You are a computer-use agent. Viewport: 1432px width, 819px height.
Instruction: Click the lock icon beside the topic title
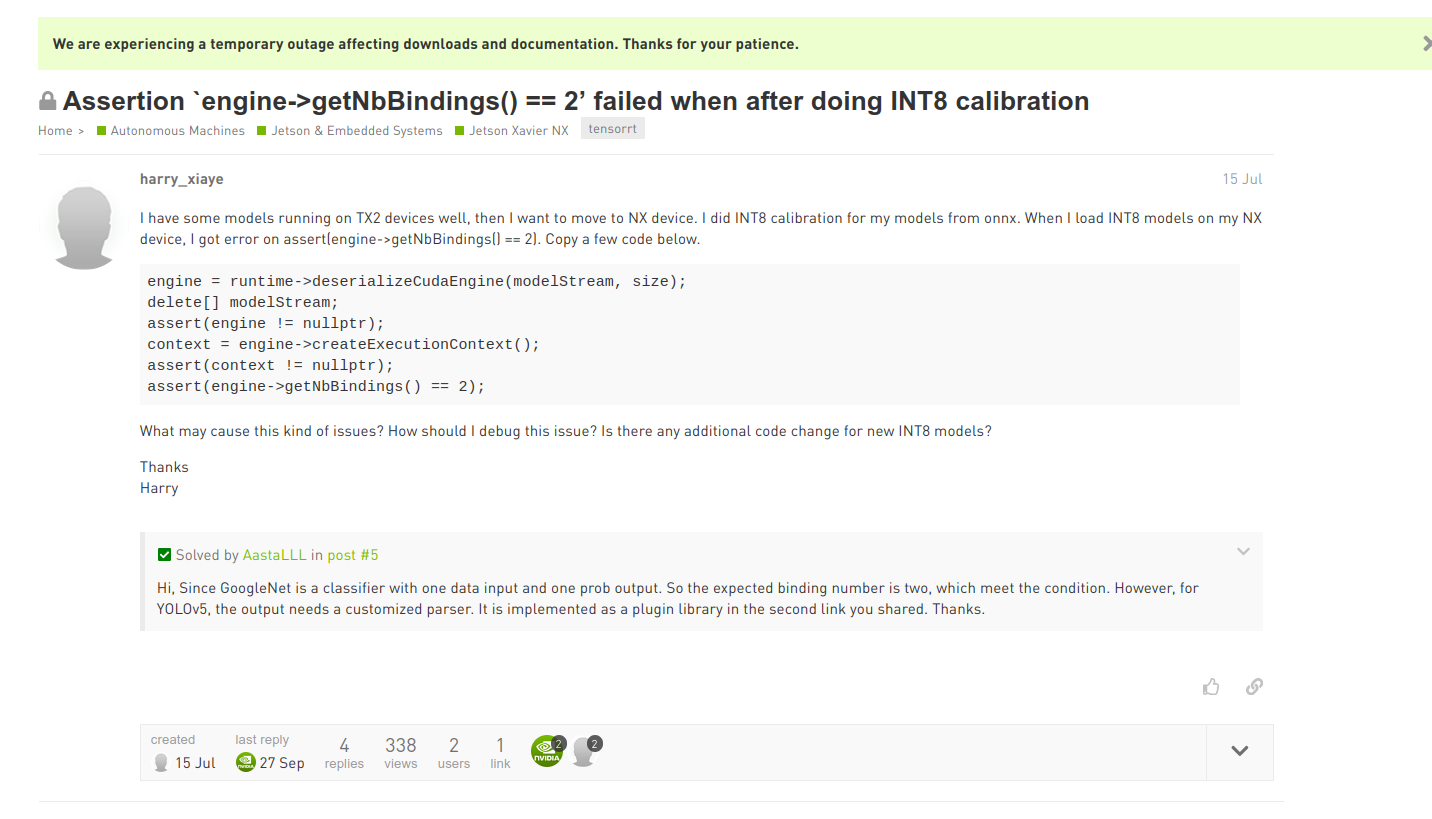(46, 100)
